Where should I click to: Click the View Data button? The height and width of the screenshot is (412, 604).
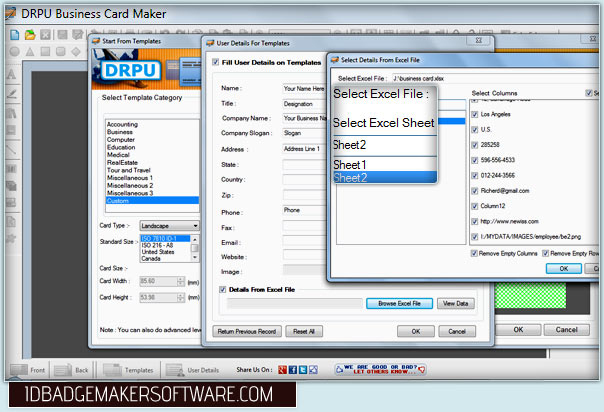point(456,303)
